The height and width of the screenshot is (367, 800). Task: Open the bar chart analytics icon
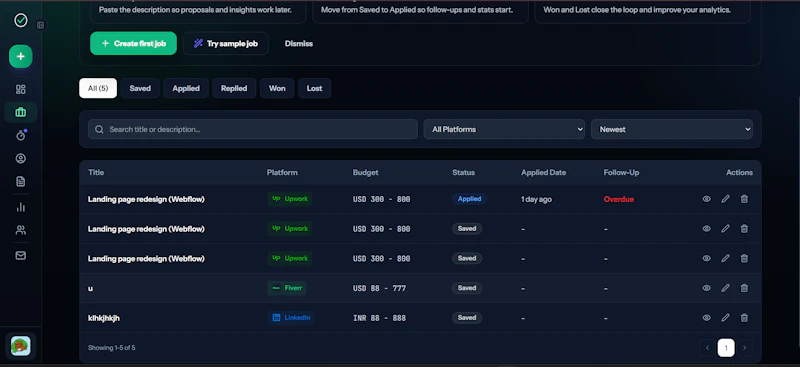[20, 207]
